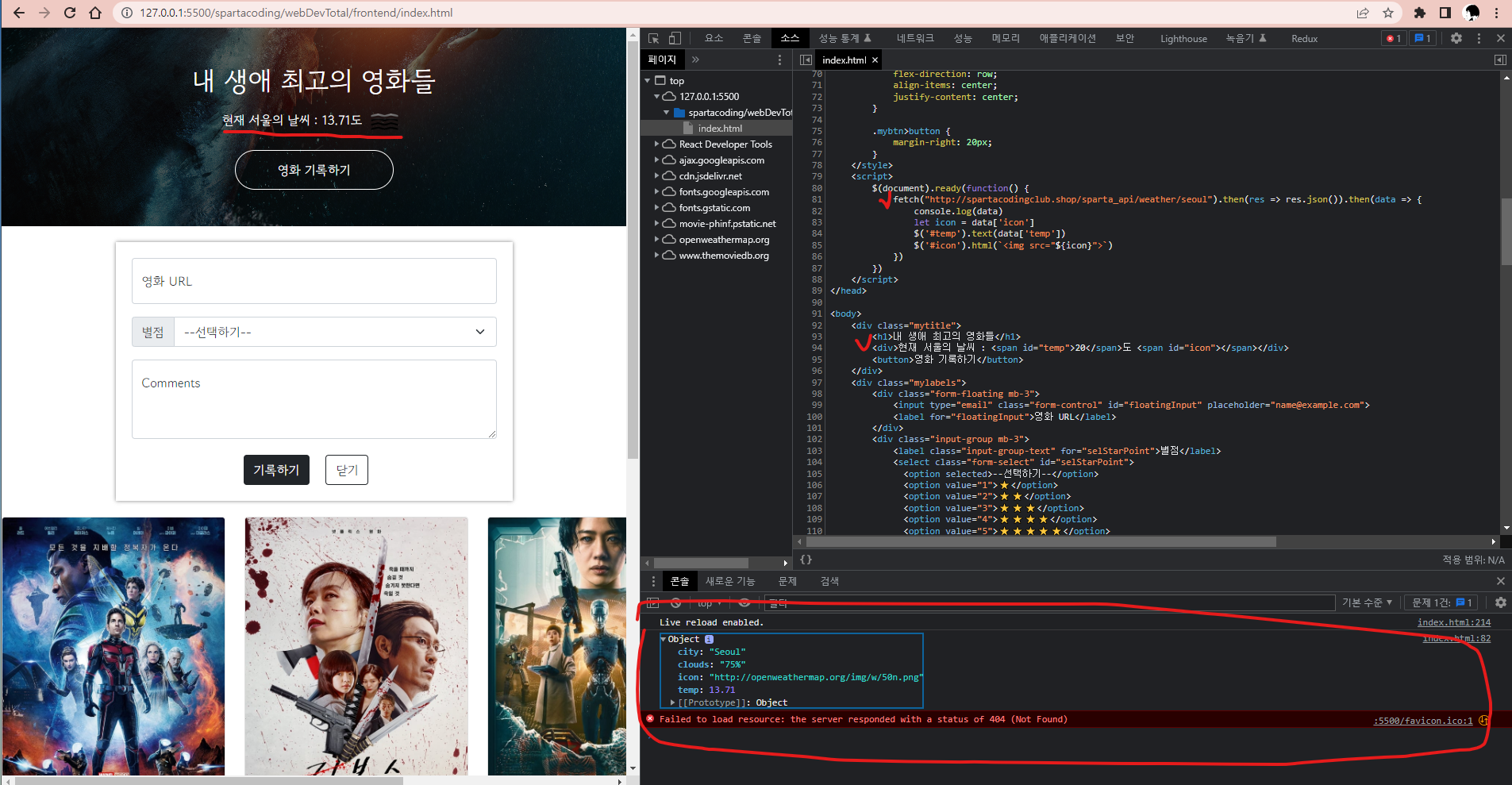
Task: Toggle the device toolbar icon
Action: [x=675, y=38]
